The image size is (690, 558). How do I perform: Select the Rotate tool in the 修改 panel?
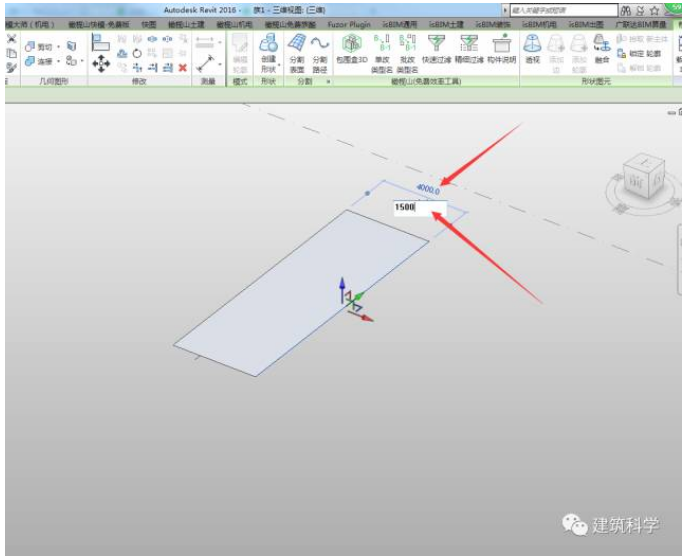tap(137, 54)
